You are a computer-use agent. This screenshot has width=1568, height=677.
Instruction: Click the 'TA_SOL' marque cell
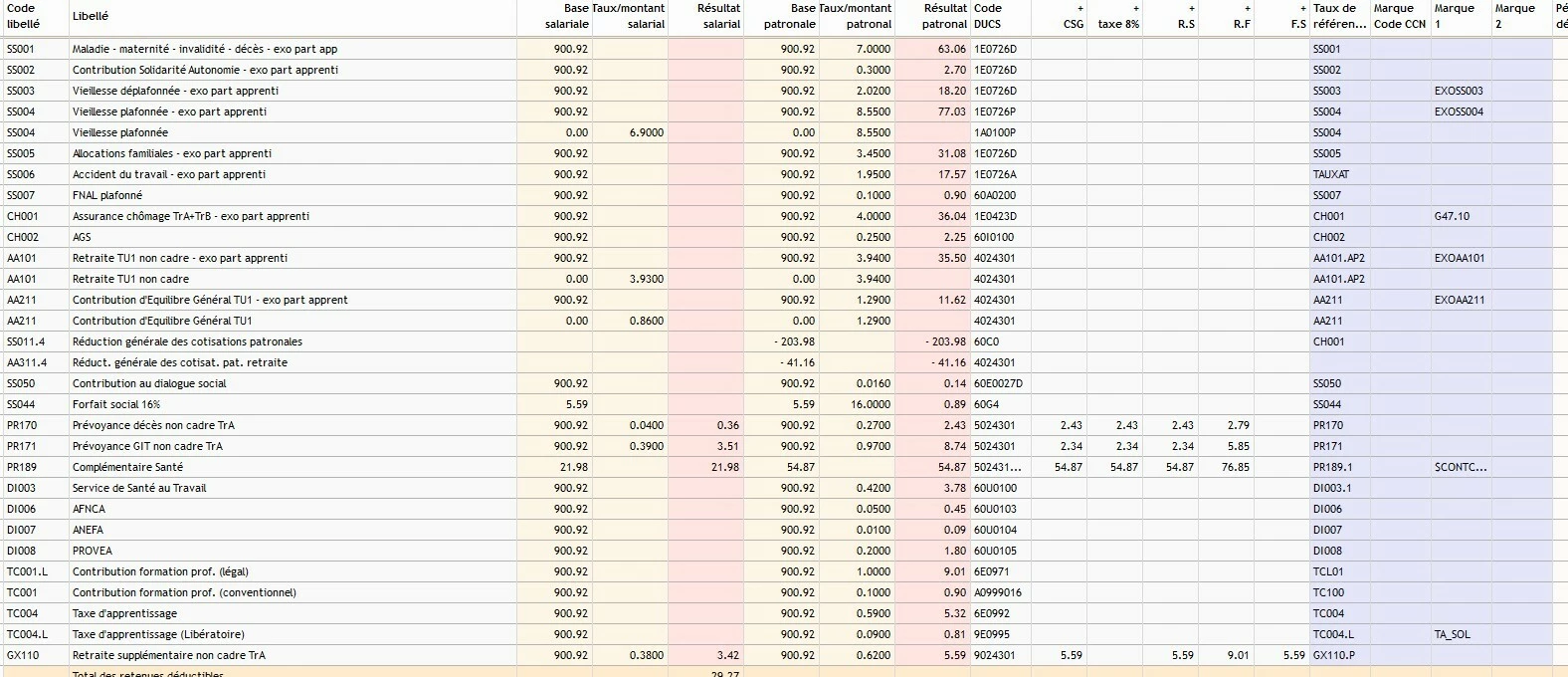[1461, 634]
